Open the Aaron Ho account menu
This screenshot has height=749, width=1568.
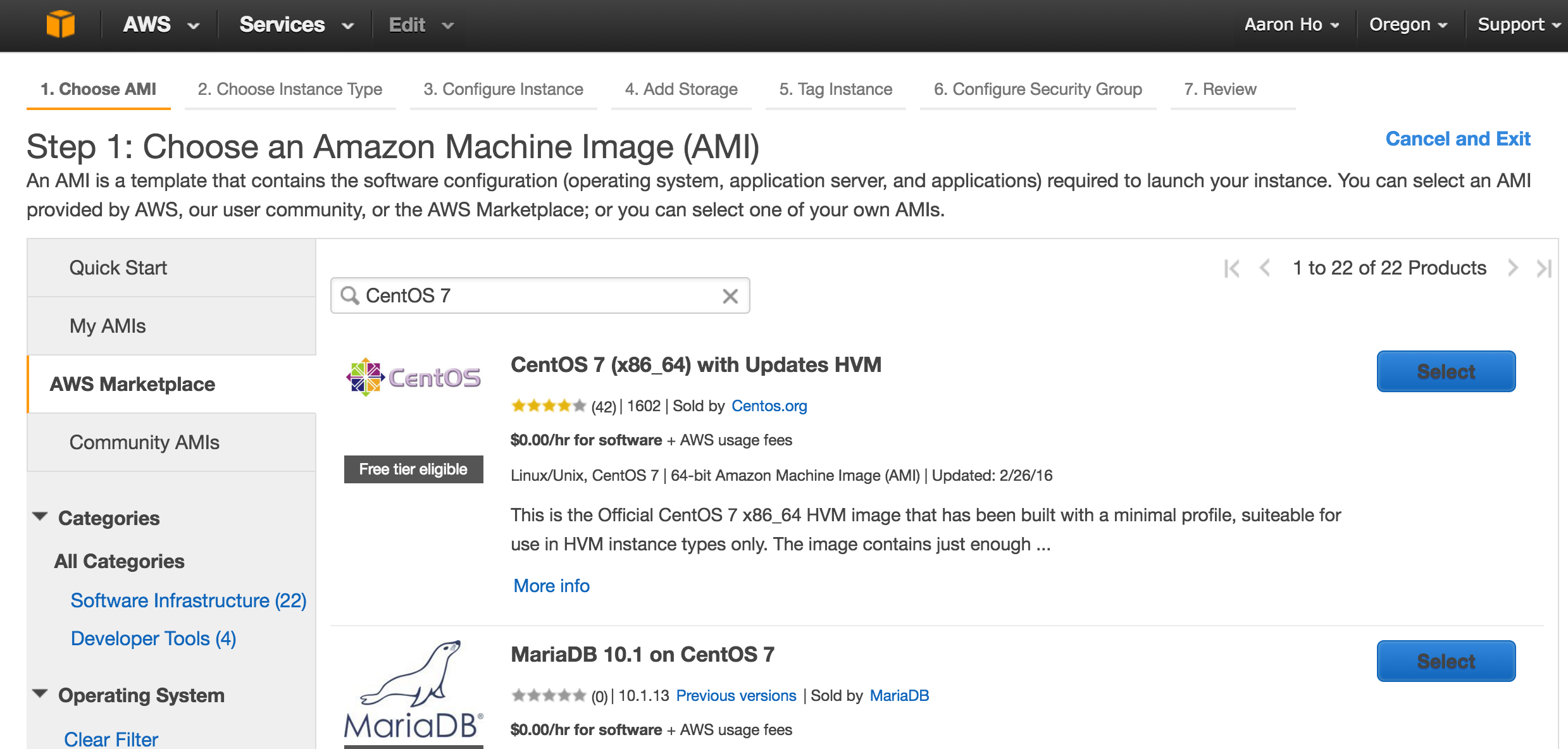coord(1291,25)
